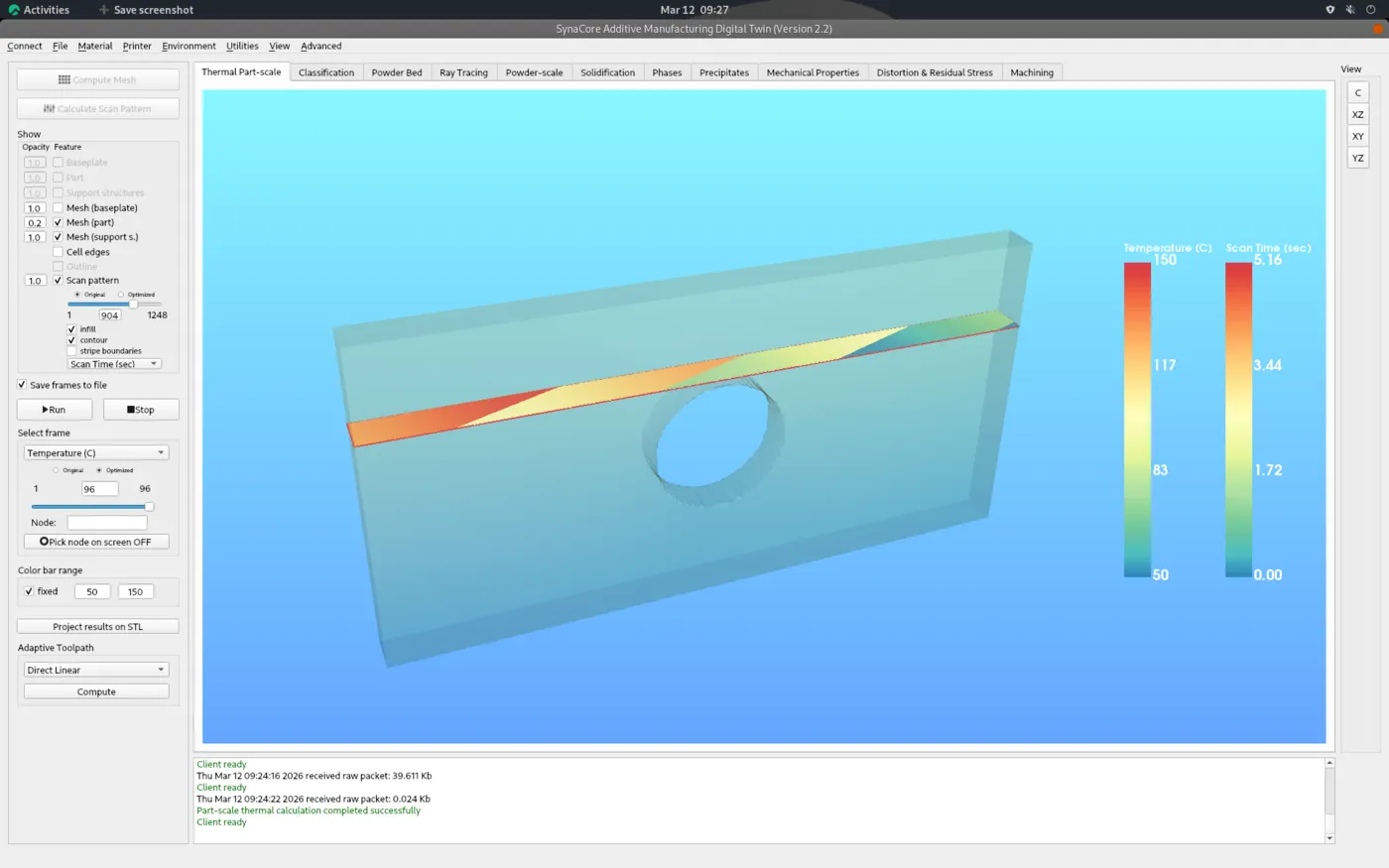Switch to the Powder Bed tab
This screenshot has height=868, width=1389.
tap(397, 72)
